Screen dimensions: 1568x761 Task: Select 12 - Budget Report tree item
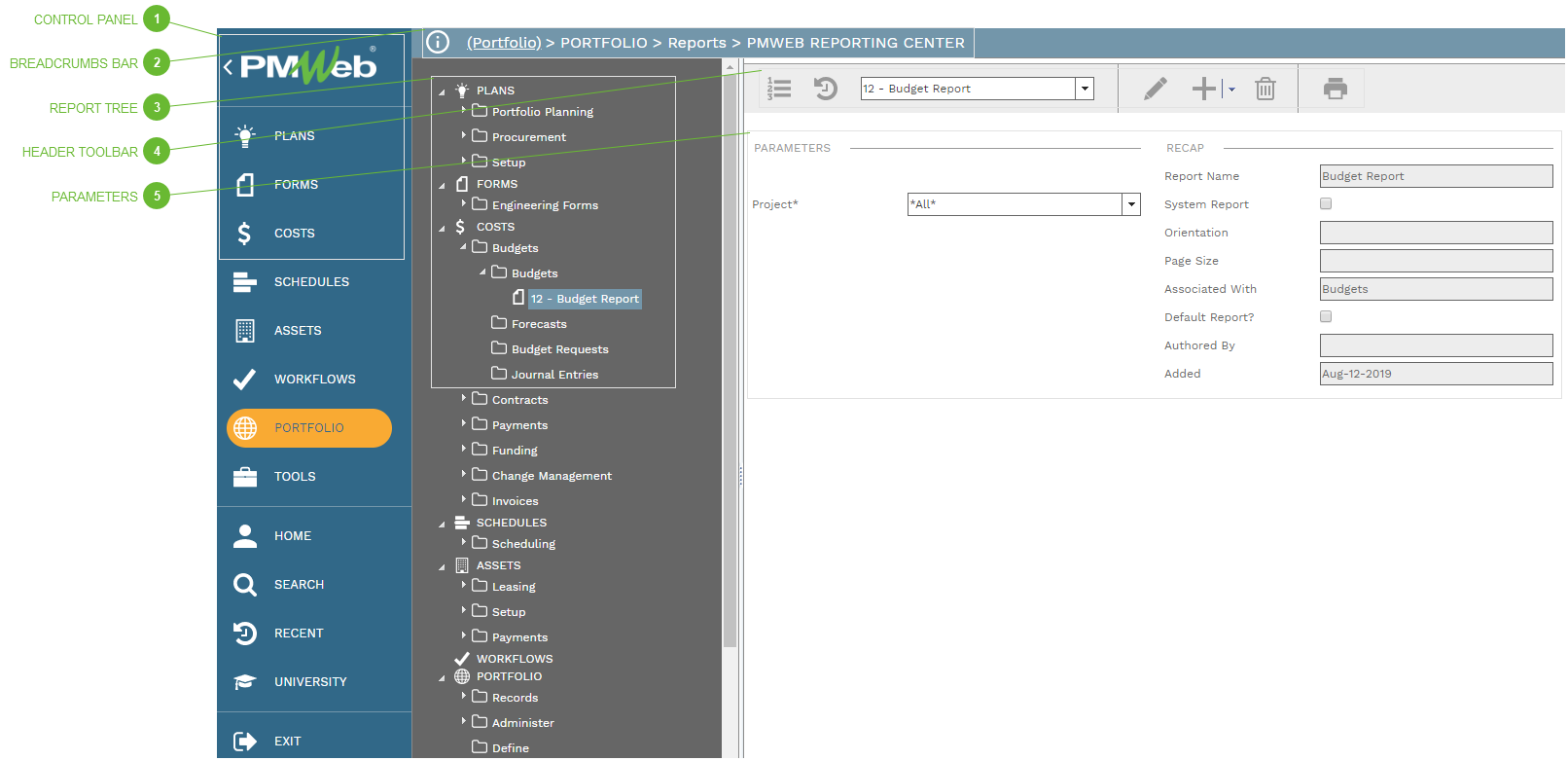click(584, 299)
